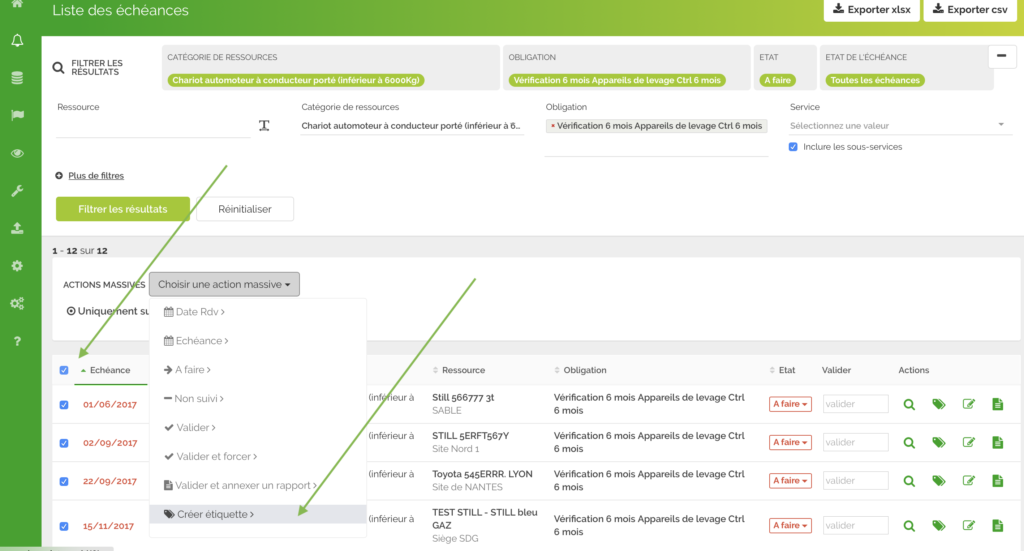The image size is (1024, 551).
Task: Expand the Service 'Sélectionnez une valeur' dropdown
Action: point(897,126)
